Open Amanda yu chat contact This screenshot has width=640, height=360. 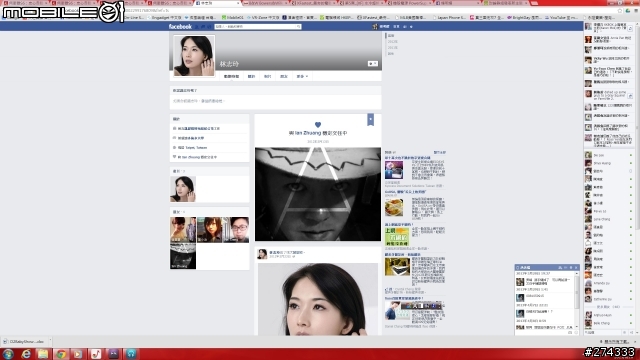tap(608, 283)
